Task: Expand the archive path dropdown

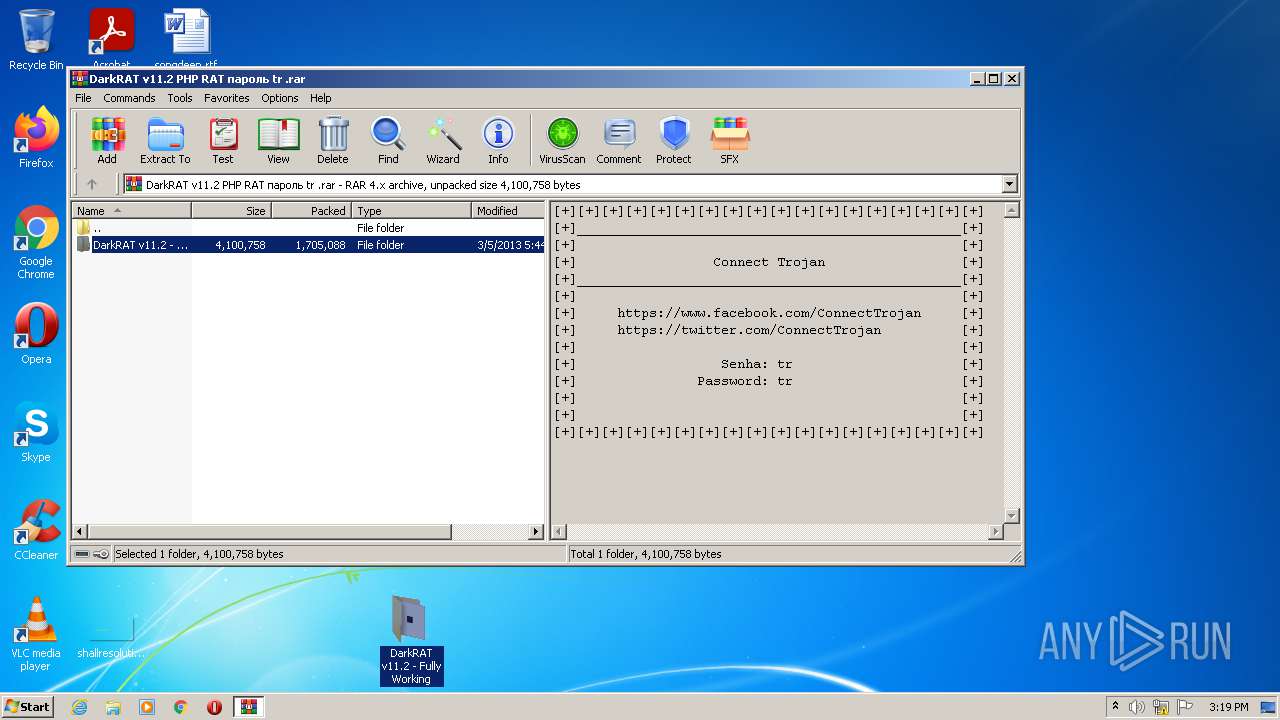Action: [1009, 184]
